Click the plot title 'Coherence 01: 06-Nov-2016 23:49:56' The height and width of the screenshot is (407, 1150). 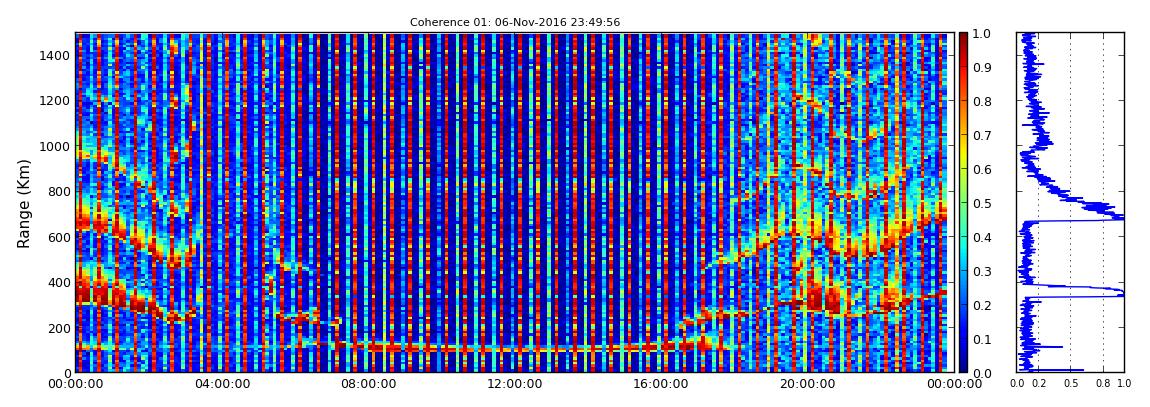(515, 22)
